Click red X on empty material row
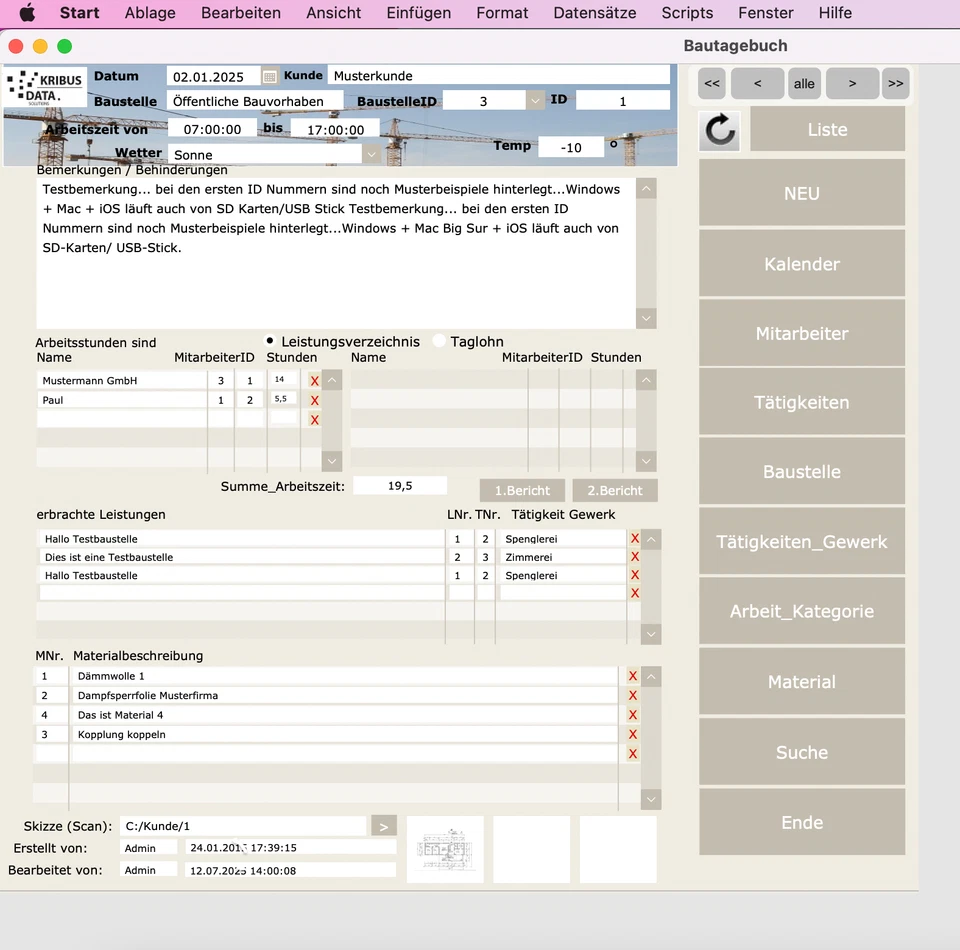The image size is (960, 950). (633, 754)
